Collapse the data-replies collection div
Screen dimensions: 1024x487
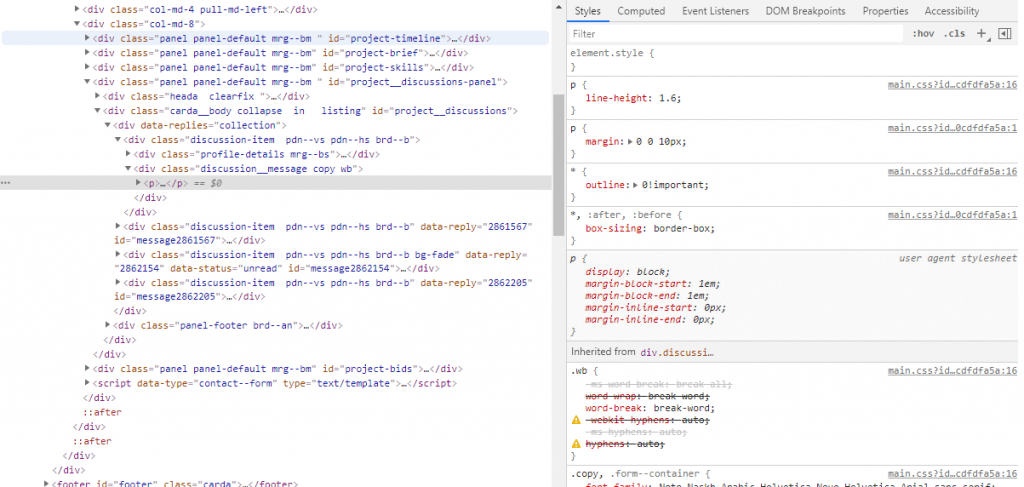tap(108, 125)
